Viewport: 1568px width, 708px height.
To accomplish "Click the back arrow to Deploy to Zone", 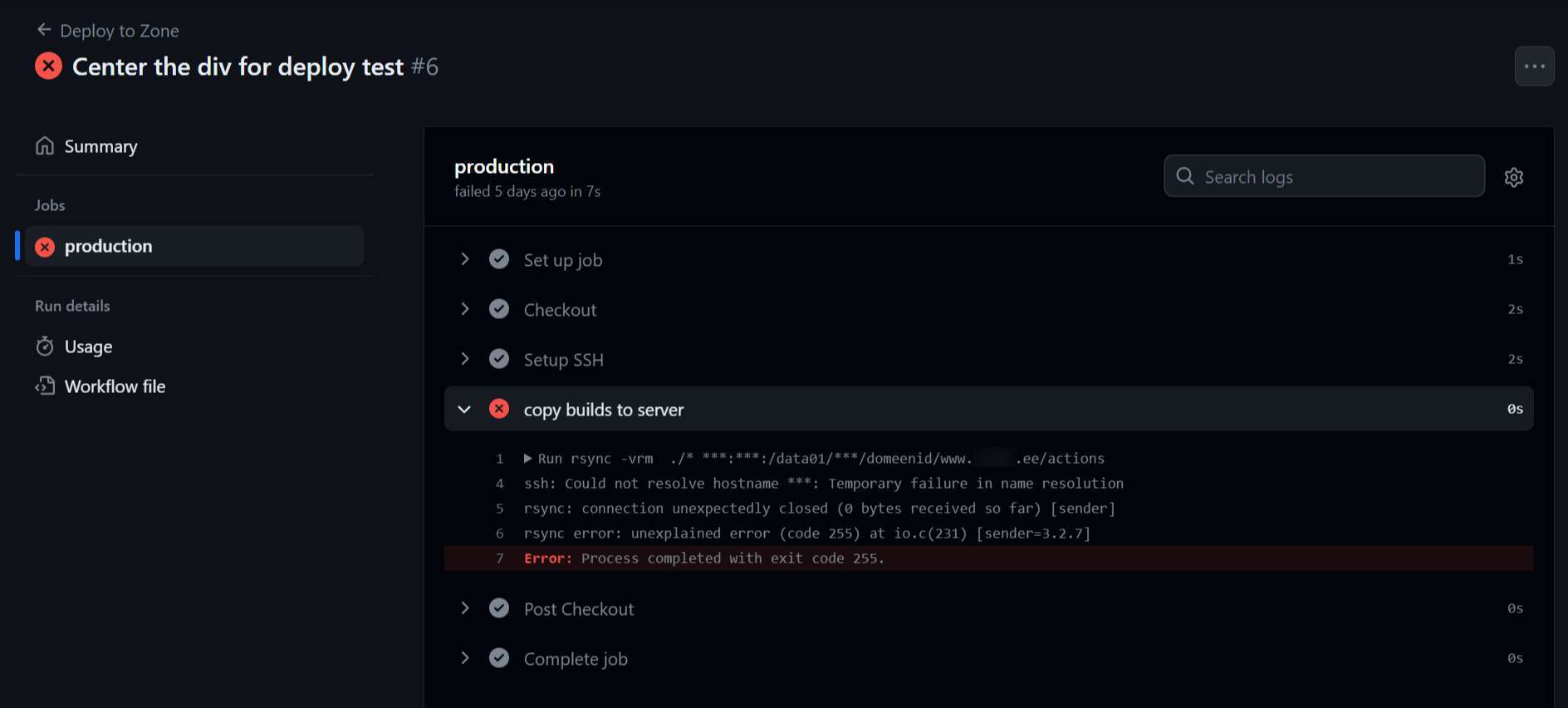I will coord(44,30).
